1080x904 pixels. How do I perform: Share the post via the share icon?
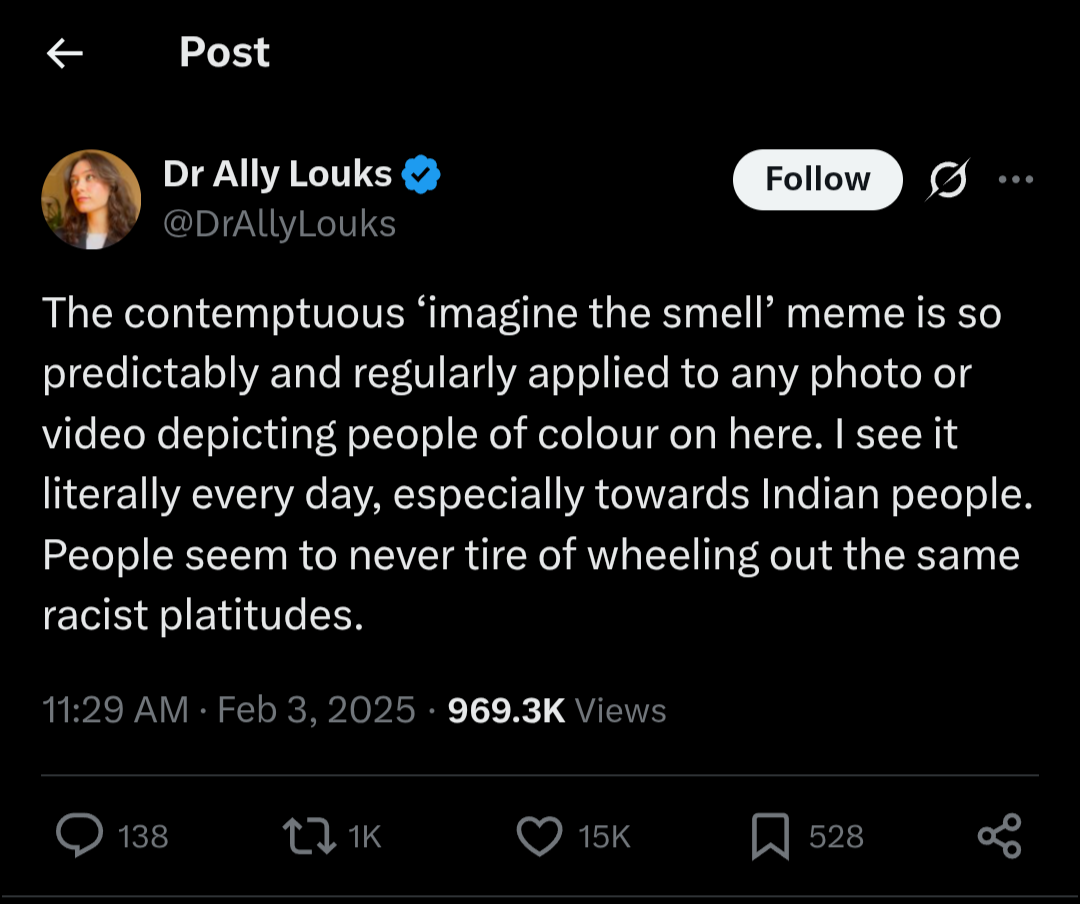999,836
